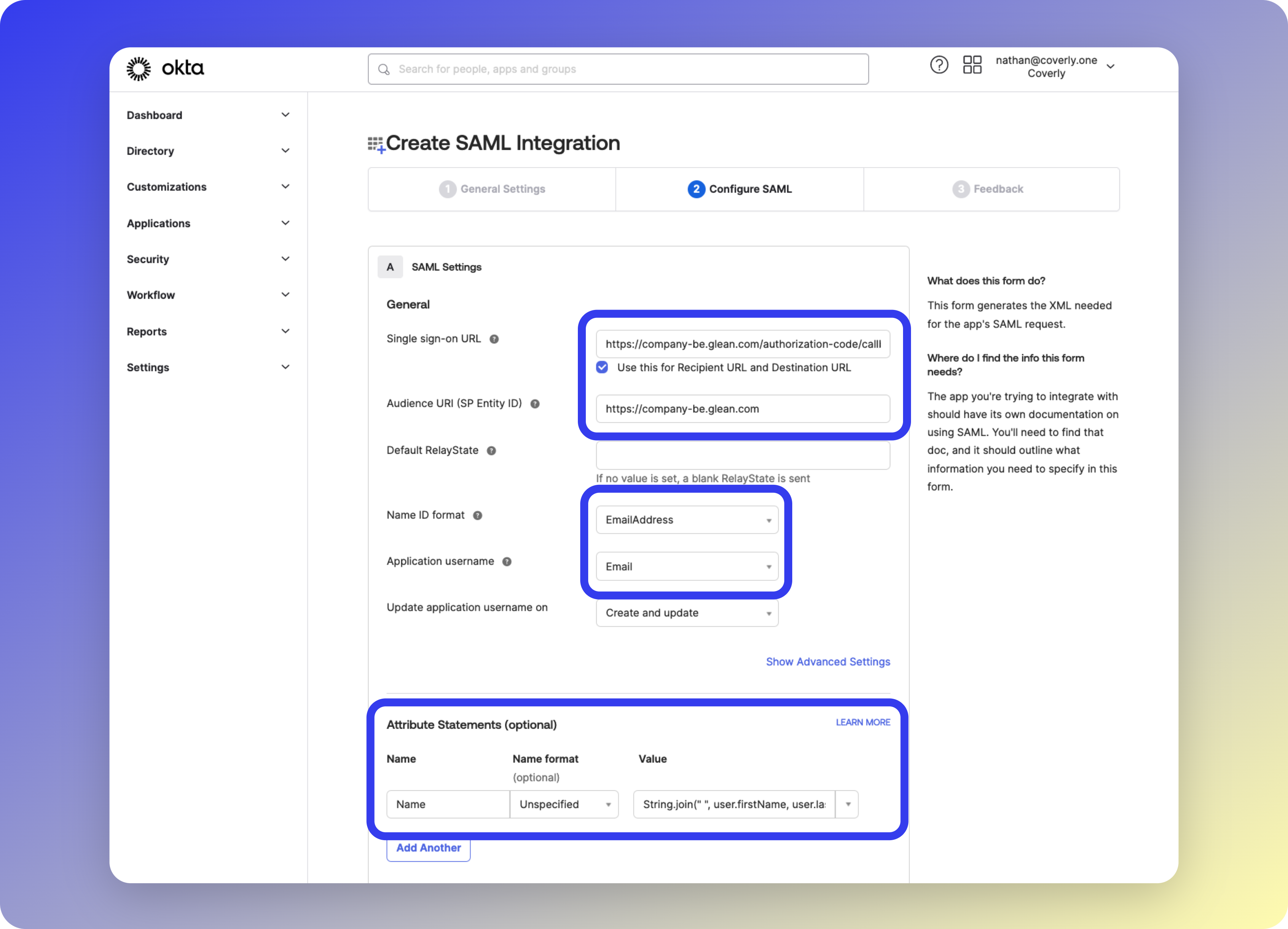Open the help question mark icon

[939, 65]
